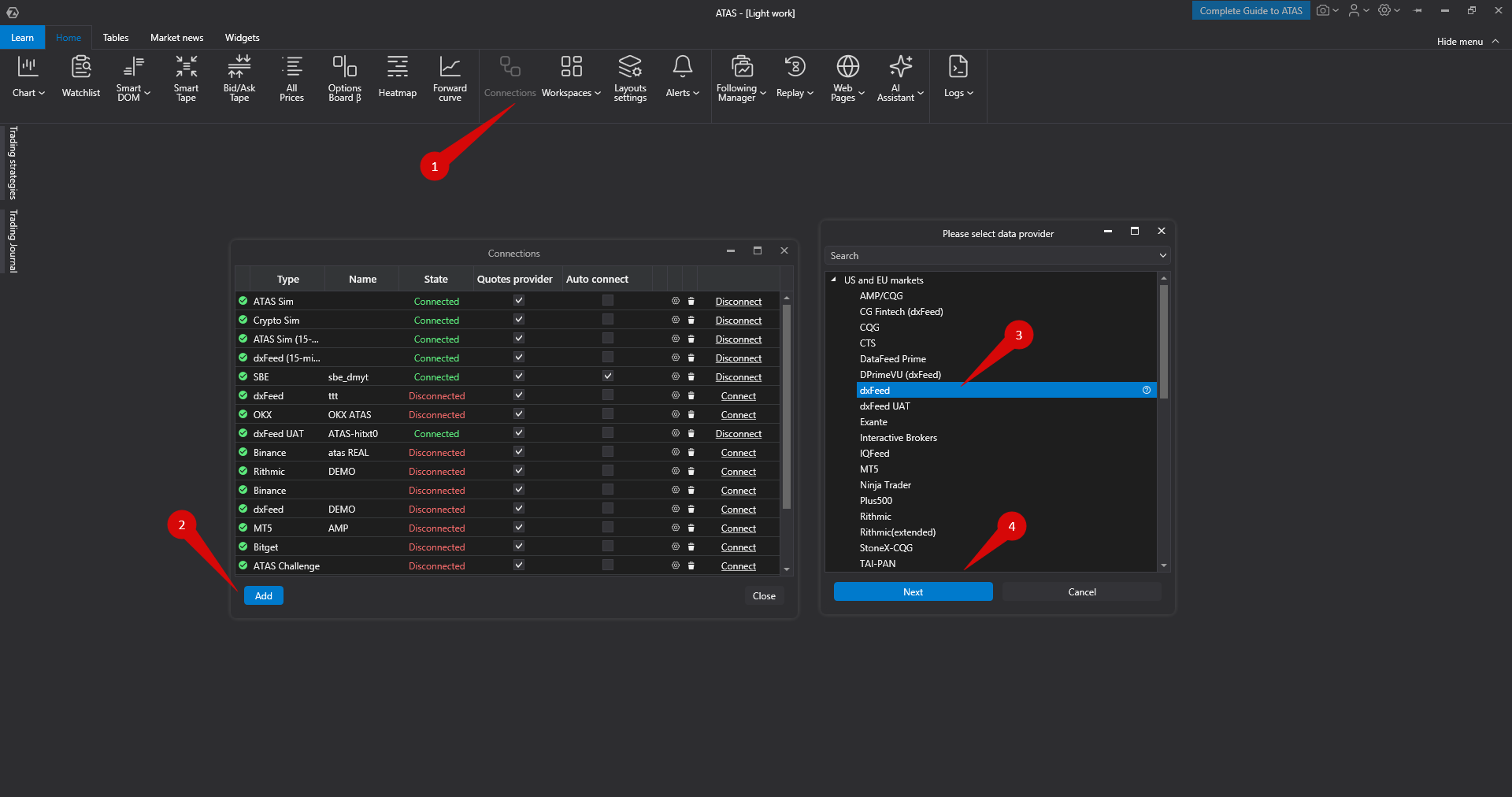Switch to the Widgets tab
The width and height of the screenshot is (1512, 797).
click(x=242, y=38)
